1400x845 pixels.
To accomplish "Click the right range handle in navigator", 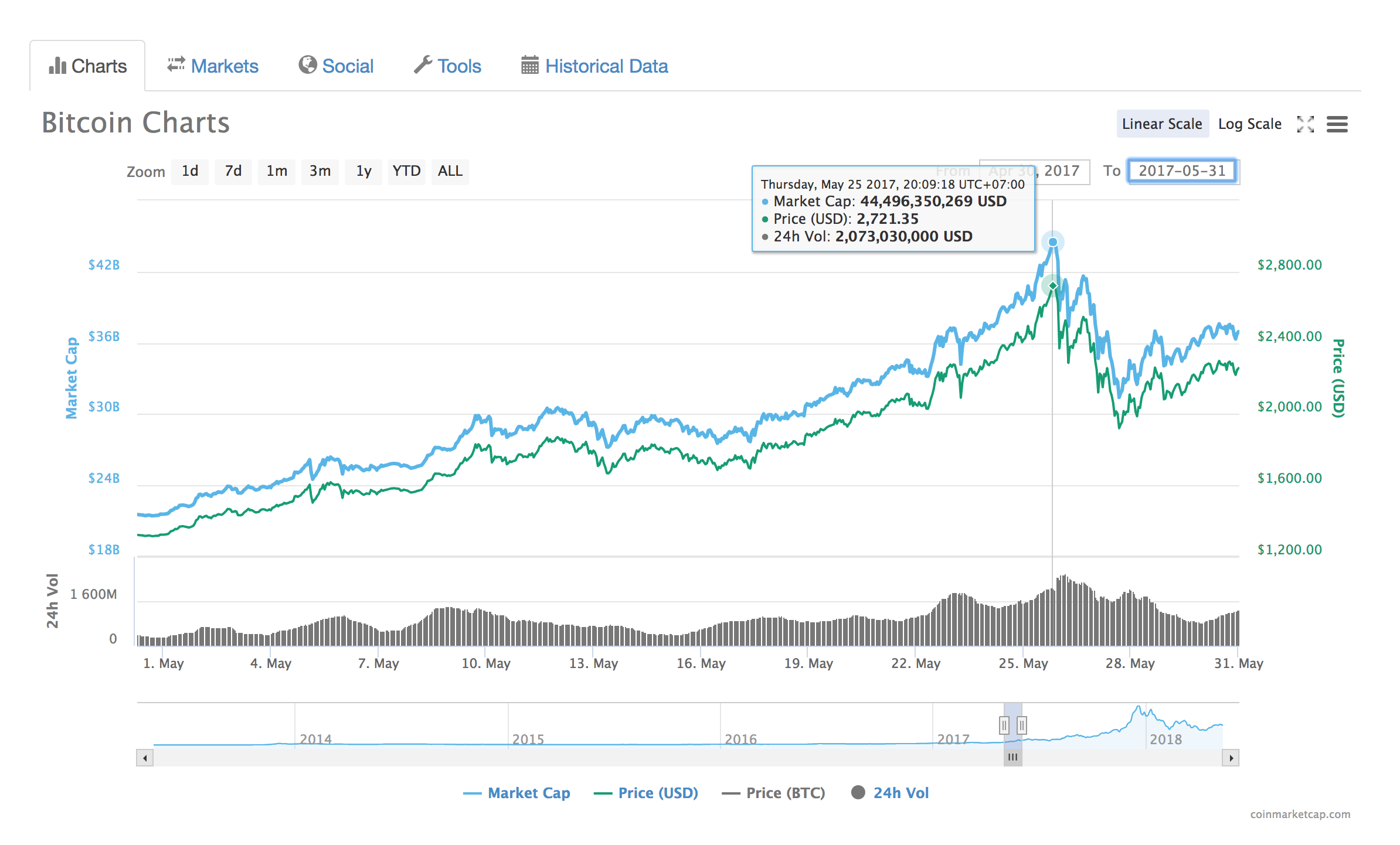I will click(1022, 725).
